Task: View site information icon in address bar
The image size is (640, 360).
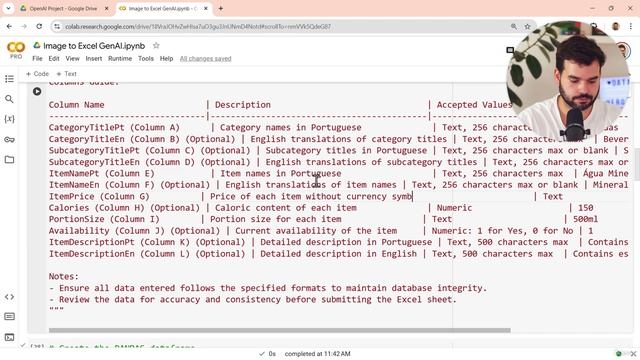Action: pyautogui.click(x=57, y=27)
